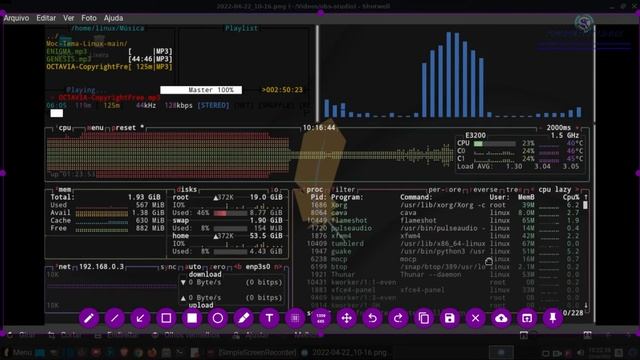Click the proc list scrollbar handle
Viewport: 640px width, 360px height.
pyautogui.click(x=585, y=205)
